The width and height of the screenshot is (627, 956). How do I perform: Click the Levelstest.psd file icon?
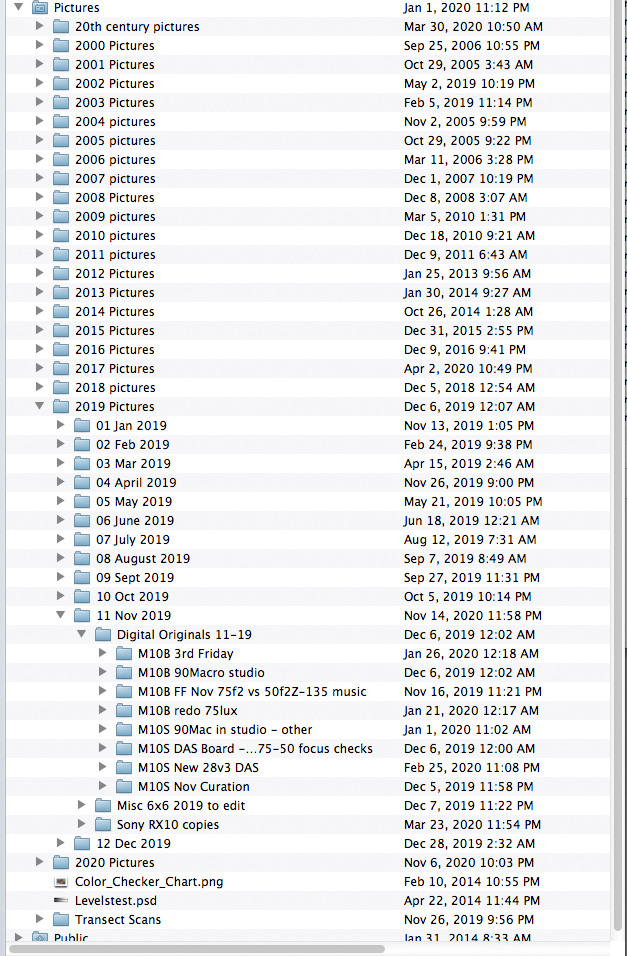coord(61,901)
